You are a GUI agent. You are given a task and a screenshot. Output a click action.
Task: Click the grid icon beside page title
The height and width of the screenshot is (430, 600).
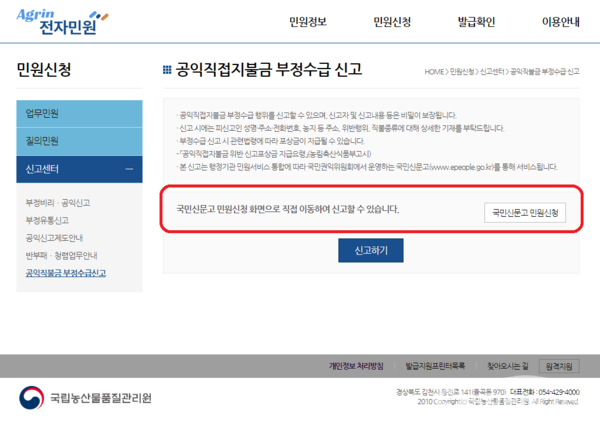tap(167, 70)
